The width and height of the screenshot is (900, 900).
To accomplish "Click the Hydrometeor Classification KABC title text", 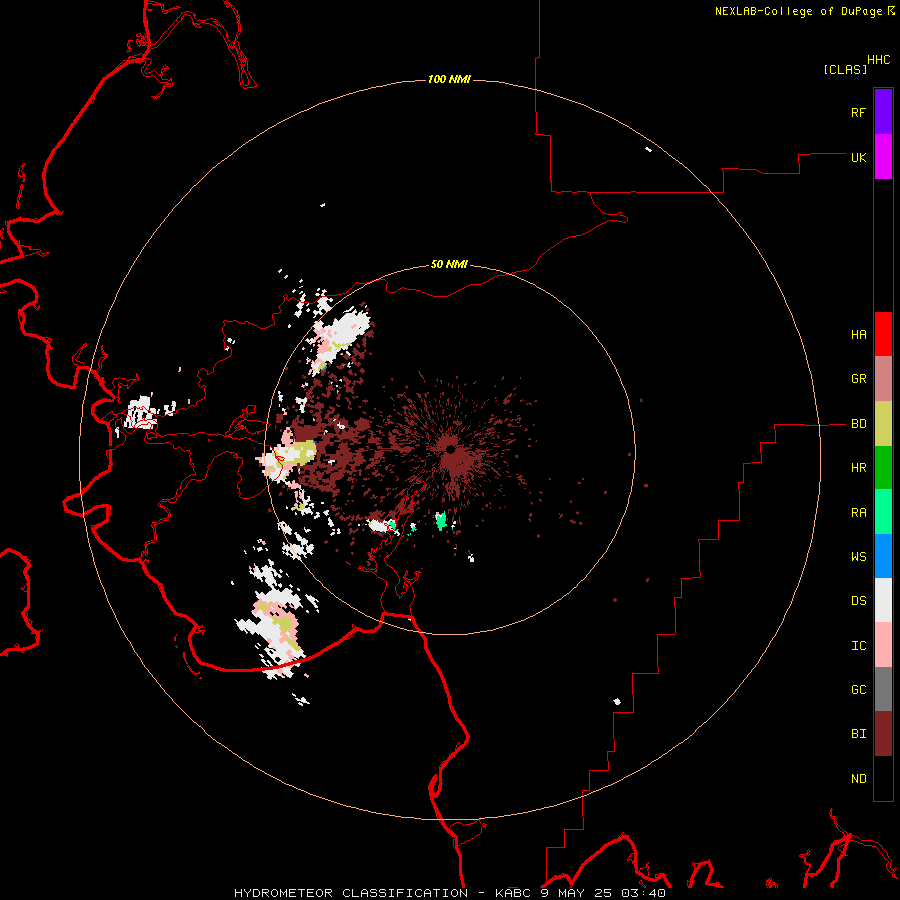I will 449,893.
